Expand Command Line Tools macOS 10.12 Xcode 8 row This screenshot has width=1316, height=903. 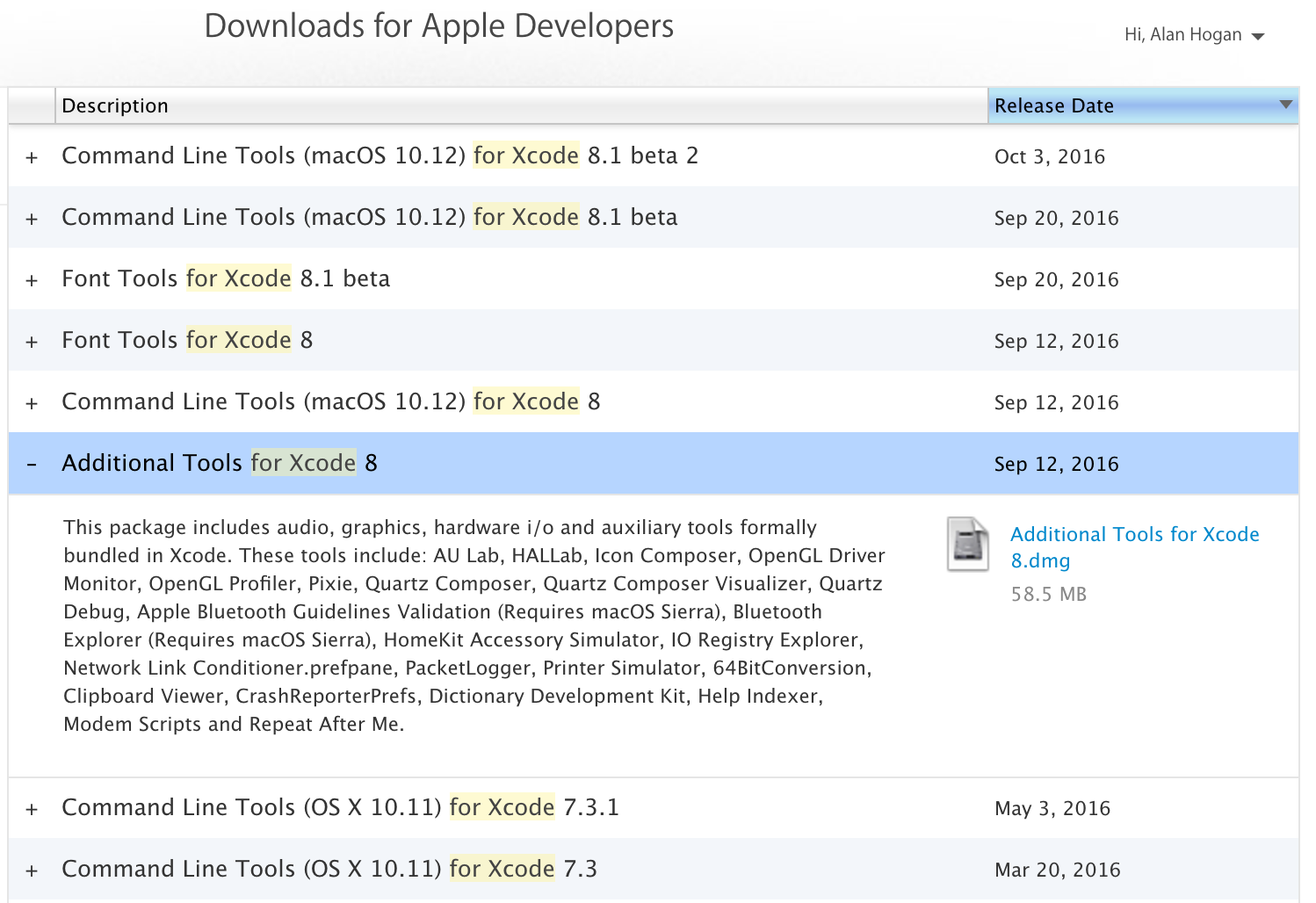click(x=32, y=404)
